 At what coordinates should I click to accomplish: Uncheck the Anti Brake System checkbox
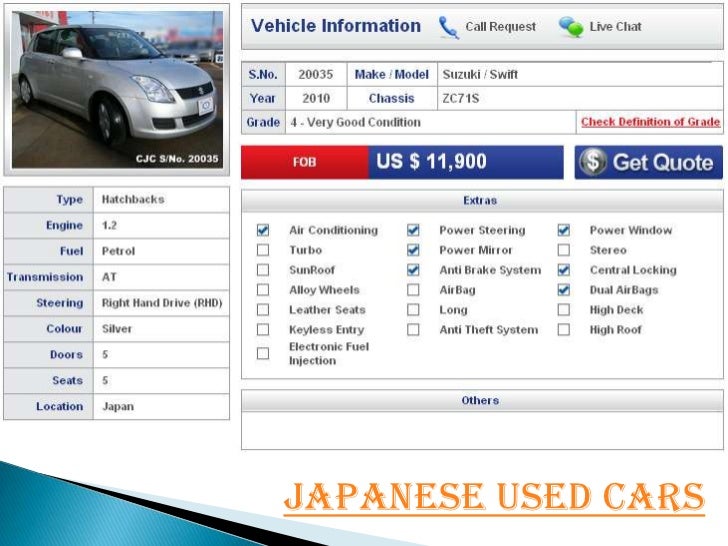(413, 270)
